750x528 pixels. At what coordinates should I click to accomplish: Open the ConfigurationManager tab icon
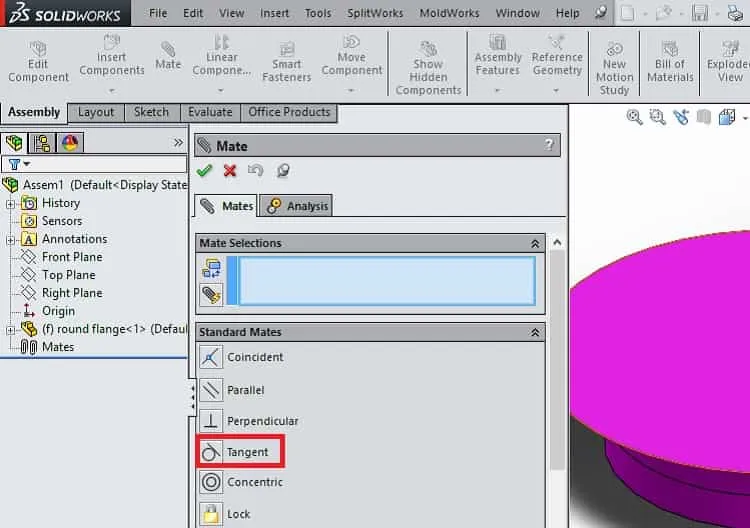(x=70, y=143)
